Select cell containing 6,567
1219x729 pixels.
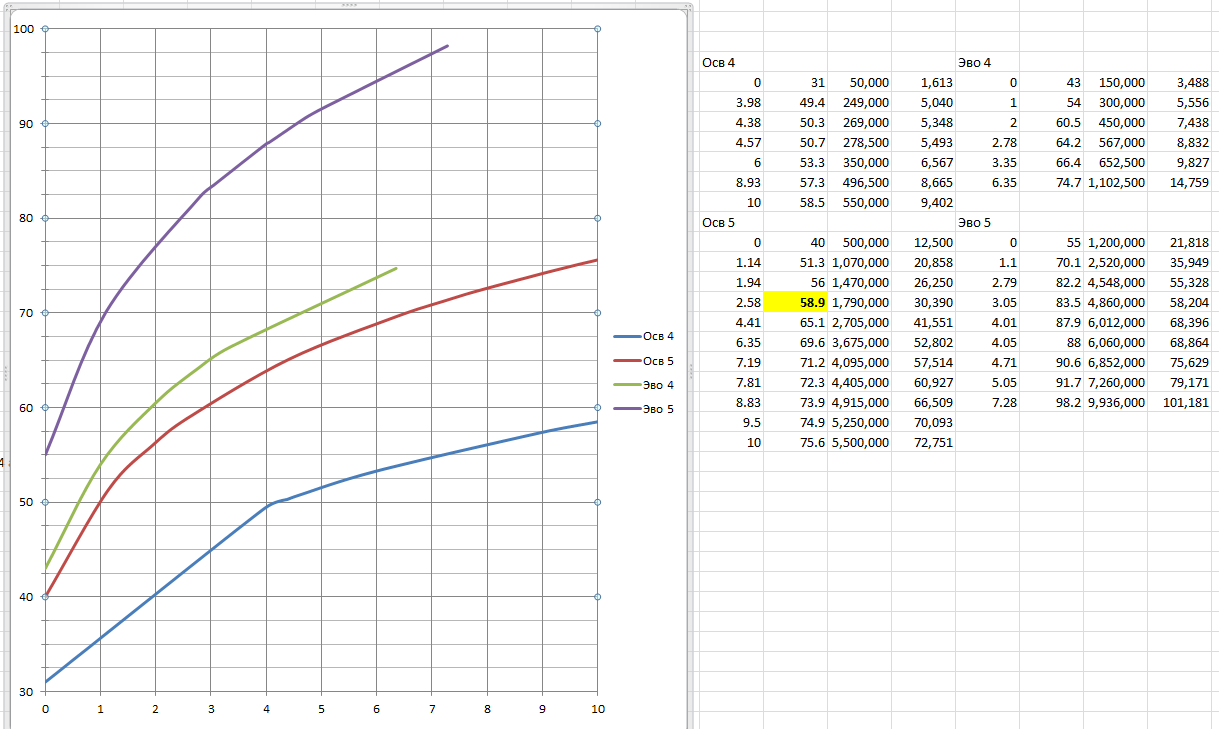pos(923,162)
